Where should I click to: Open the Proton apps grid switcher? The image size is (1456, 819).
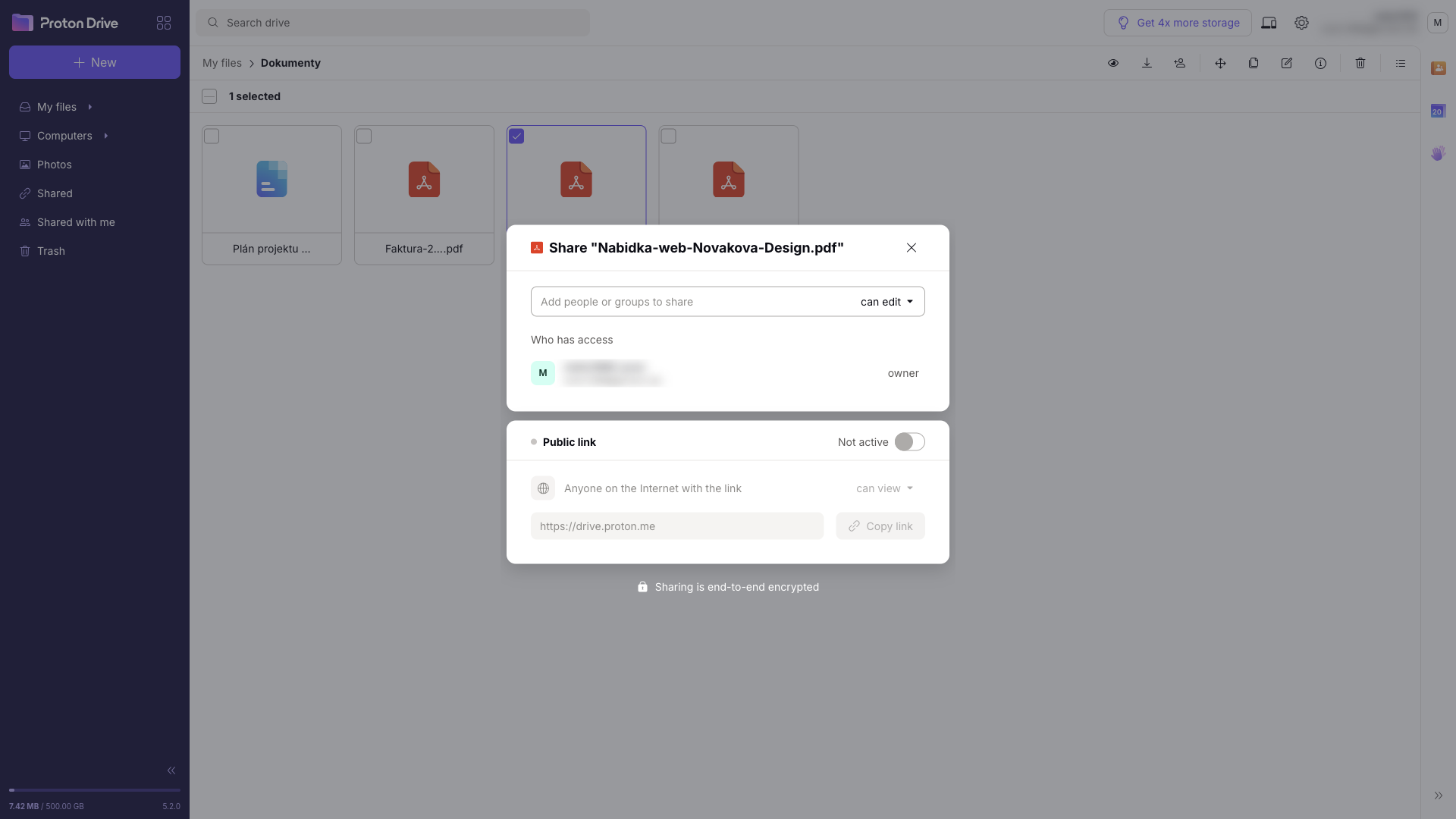coord(164,23)
